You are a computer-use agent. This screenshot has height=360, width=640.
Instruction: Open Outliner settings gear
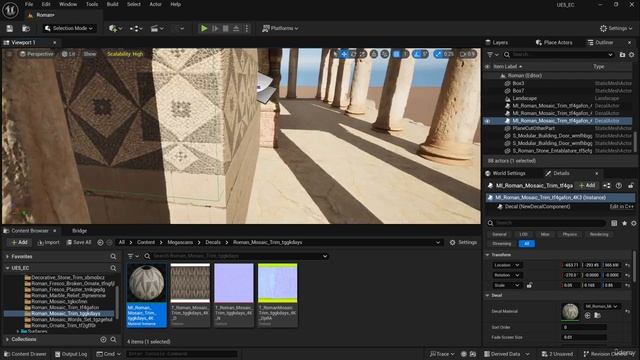631,54
